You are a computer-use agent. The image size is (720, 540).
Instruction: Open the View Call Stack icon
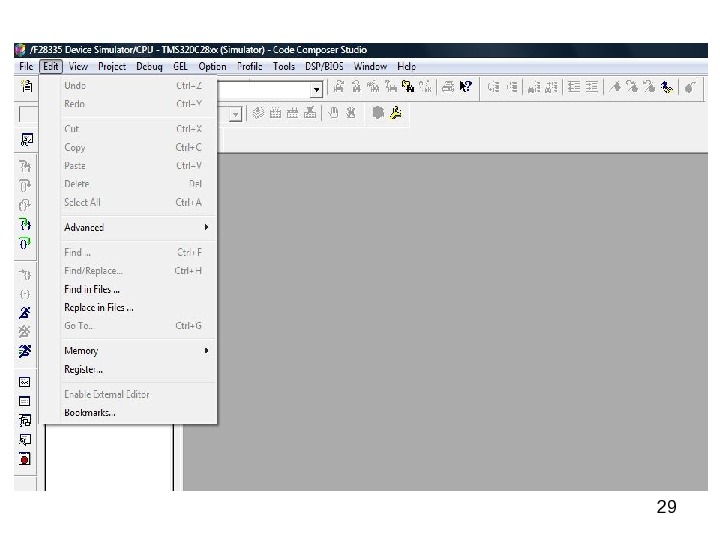click(x=25, y=420)
